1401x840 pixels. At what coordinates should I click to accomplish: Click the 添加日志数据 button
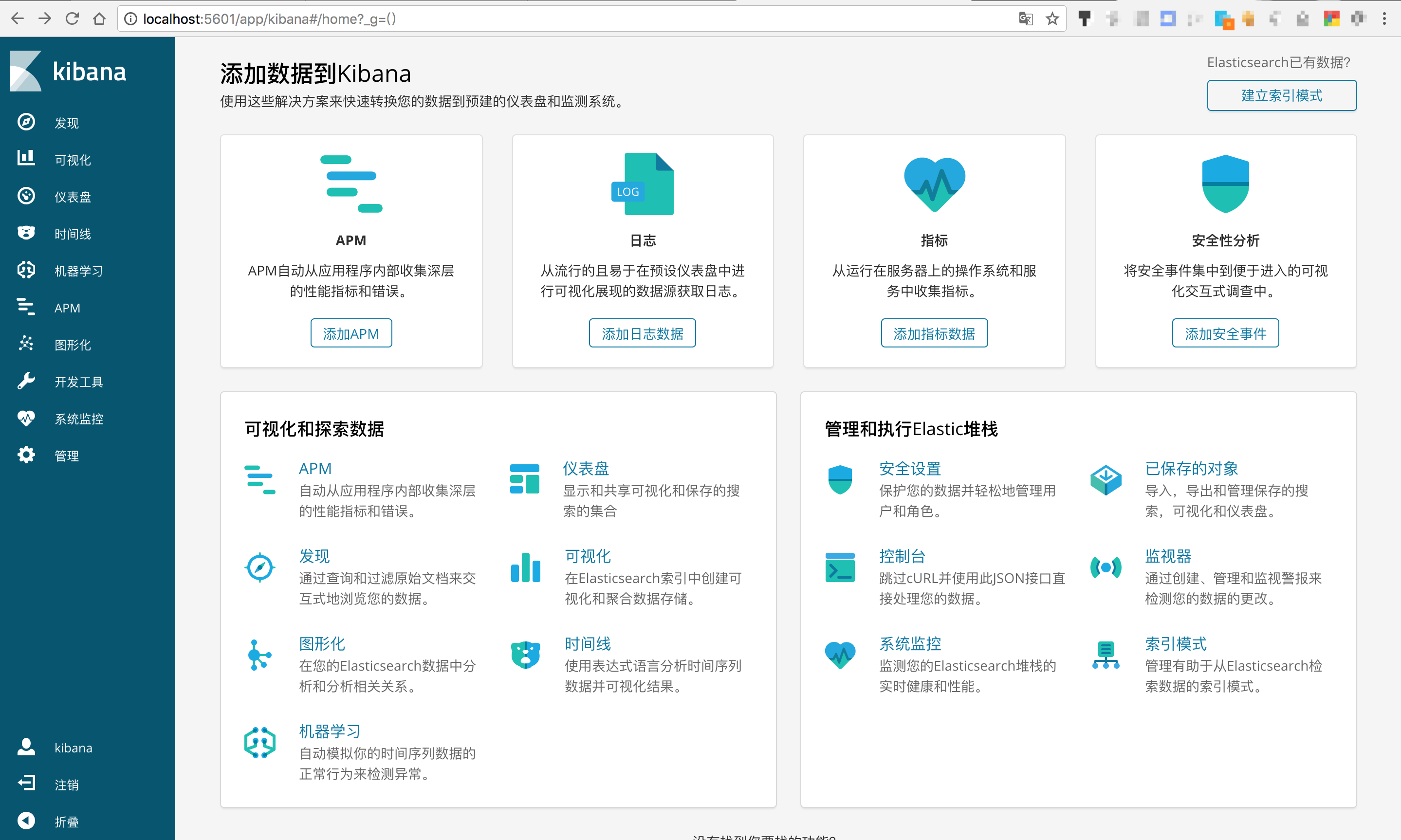(642, 333)
